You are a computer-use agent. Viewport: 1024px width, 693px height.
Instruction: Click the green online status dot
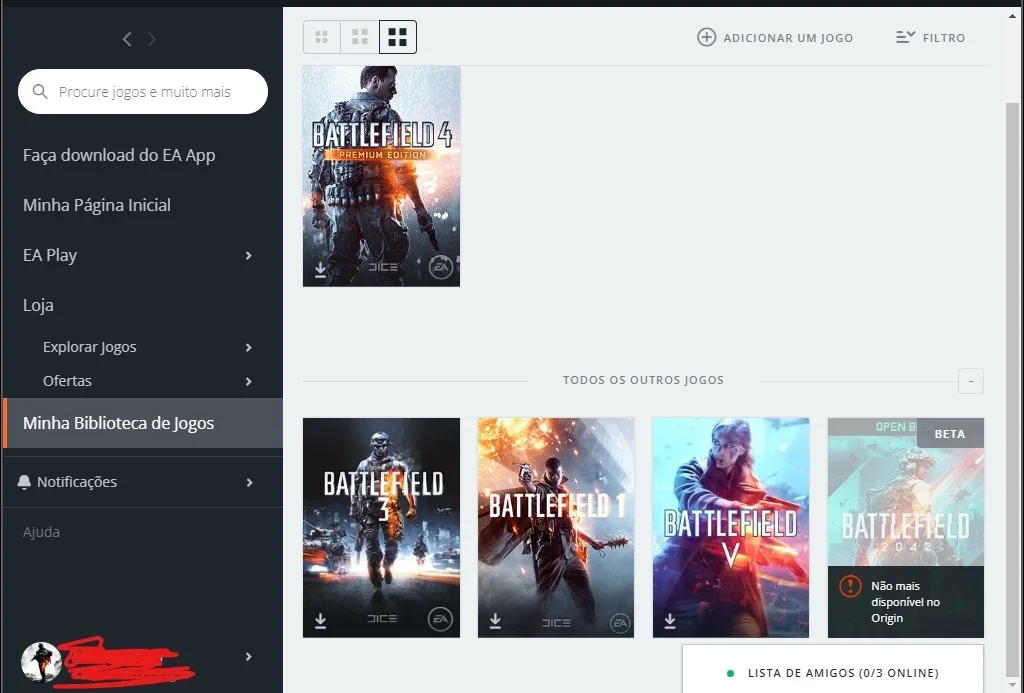click(730, 673)
